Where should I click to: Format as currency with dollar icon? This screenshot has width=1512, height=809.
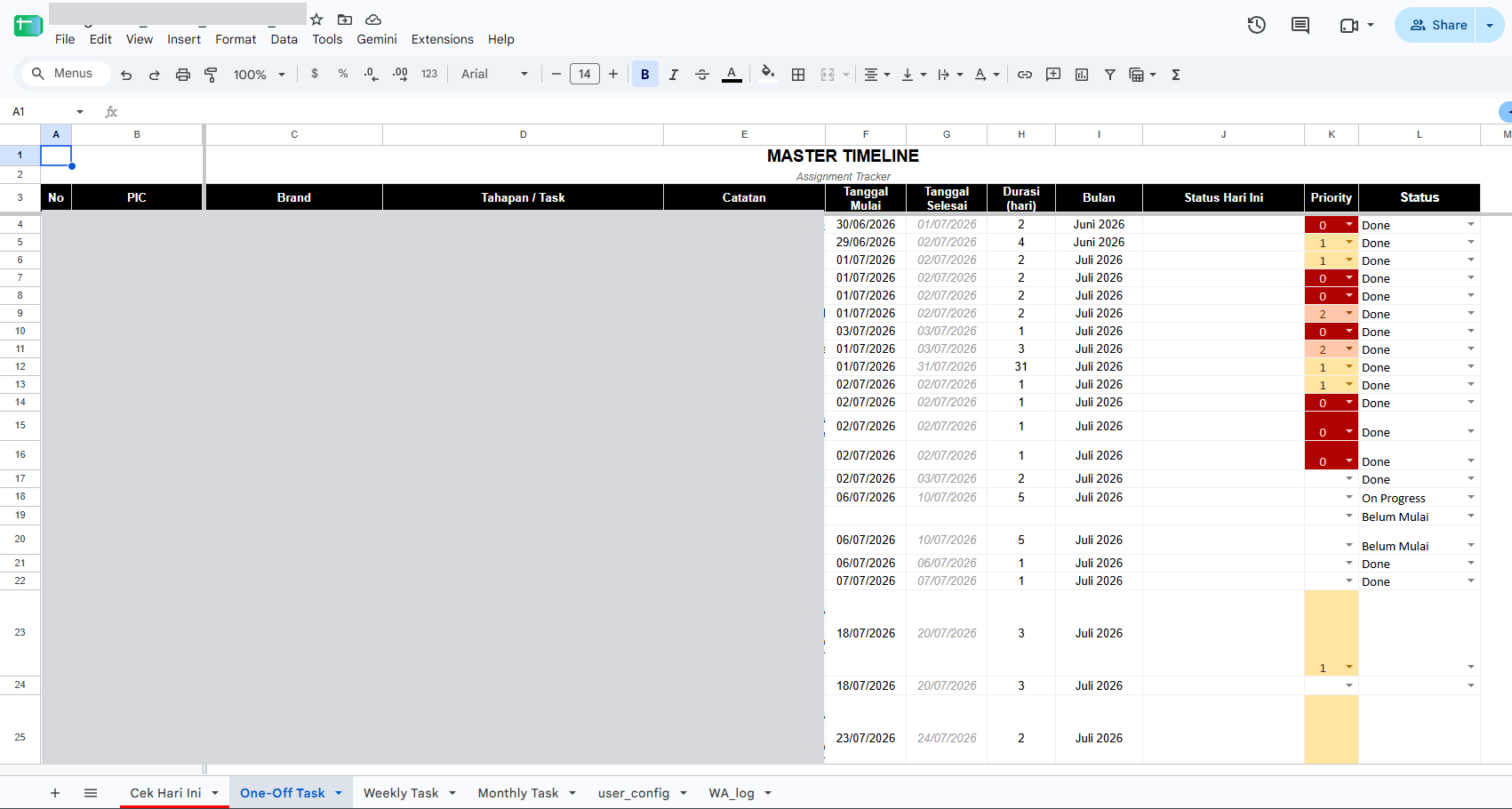(x=315, y=74)
